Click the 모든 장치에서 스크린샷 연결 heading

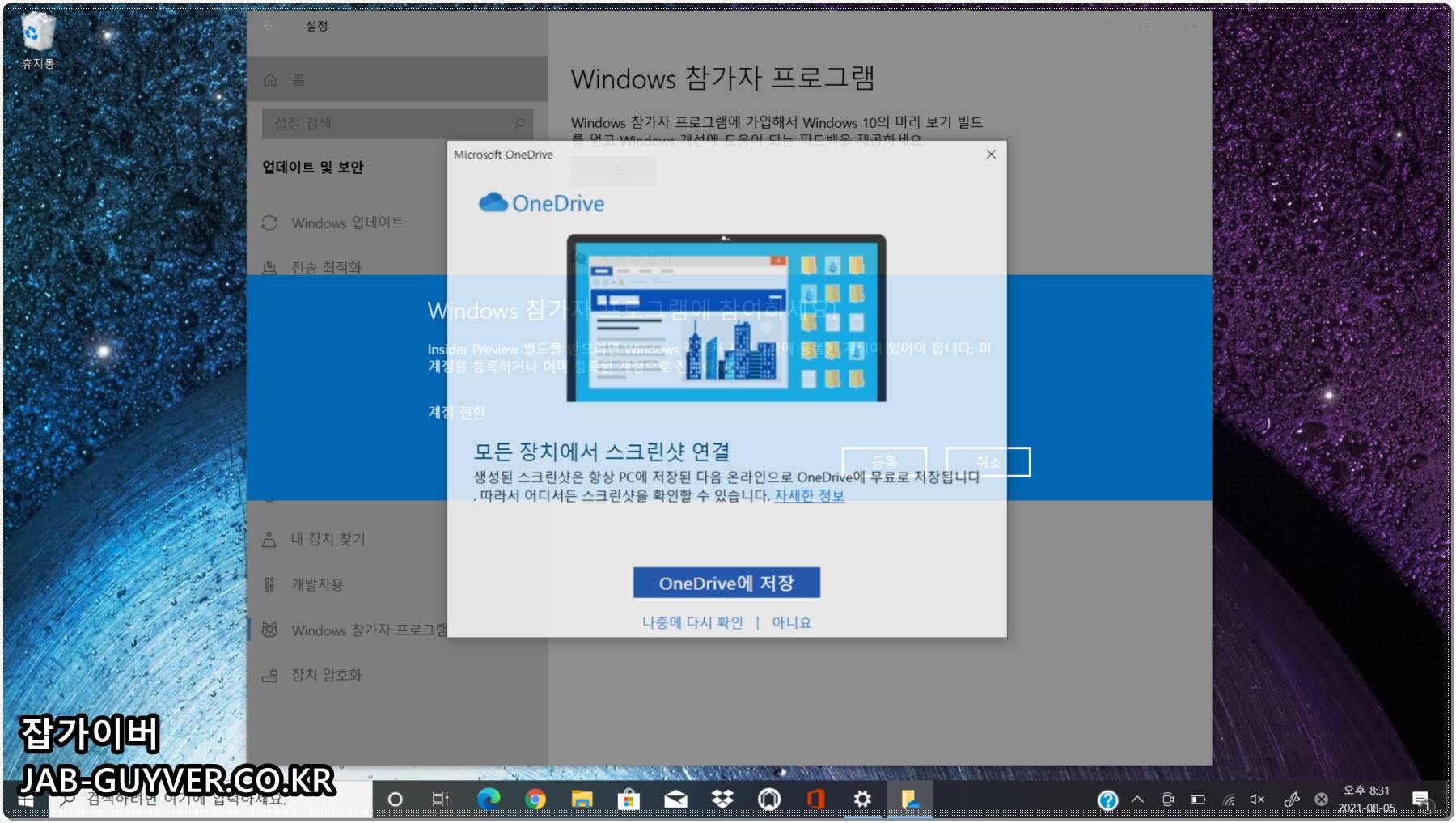tap(602, 452)
